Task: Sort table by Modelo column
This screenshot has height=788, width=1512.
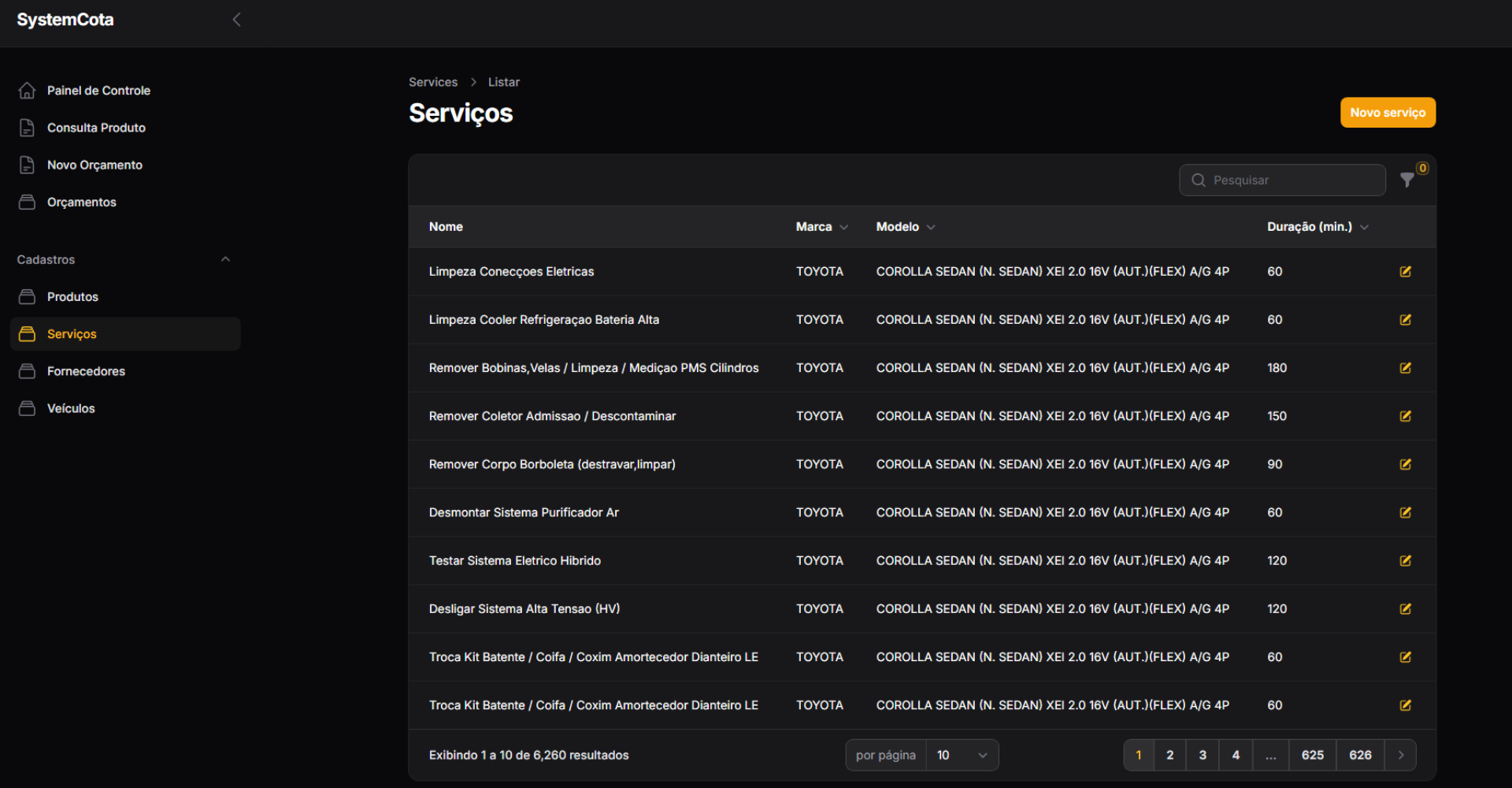Action: [906, 227]
